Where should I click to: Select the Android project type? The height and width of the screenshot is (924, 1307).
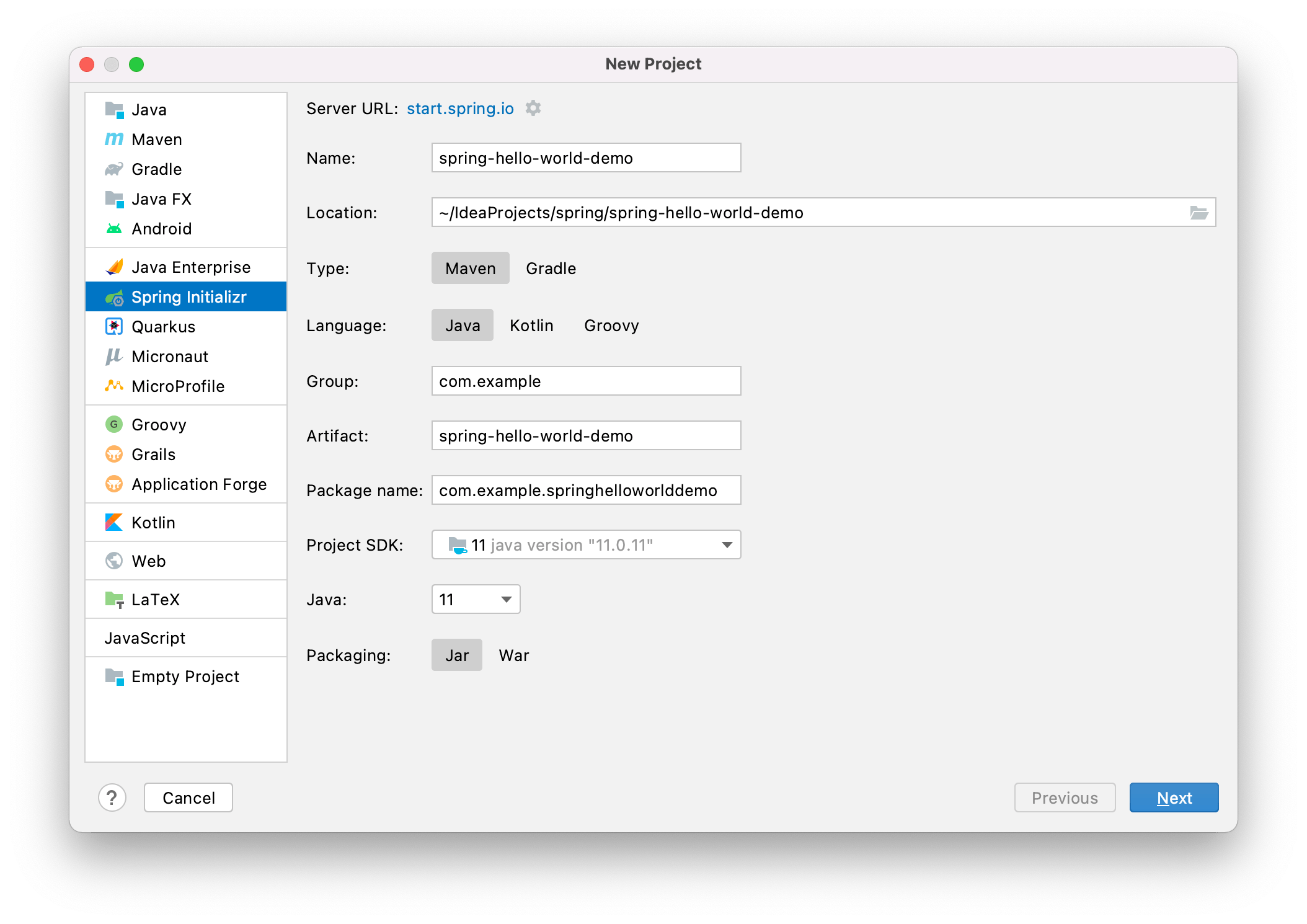coord(161,229)
